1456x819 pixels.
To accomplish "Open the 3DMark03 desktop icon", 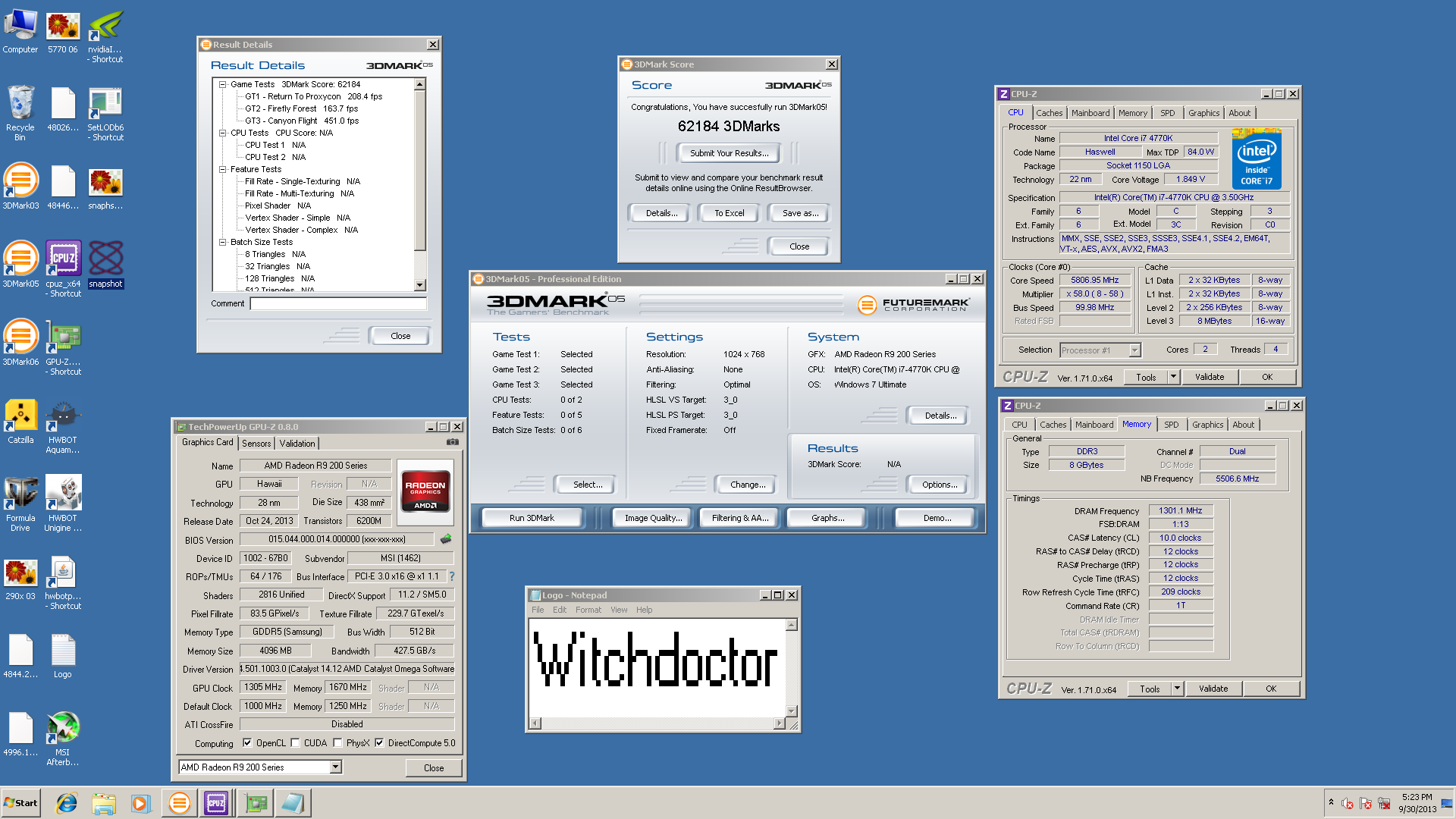I will coord(20,187).
